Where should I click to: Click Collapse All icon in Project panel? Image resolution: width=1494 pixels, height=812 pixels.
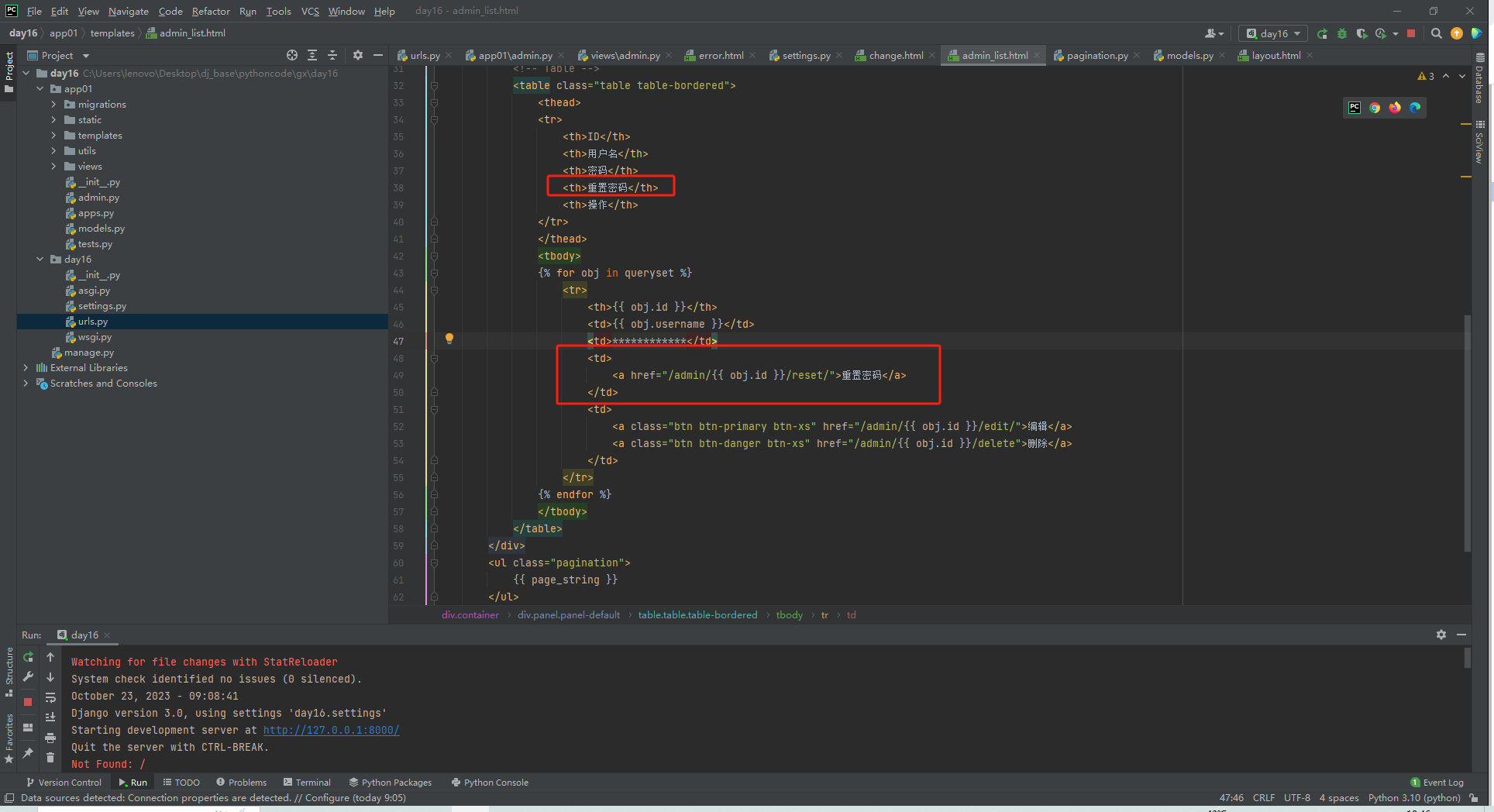332,55
